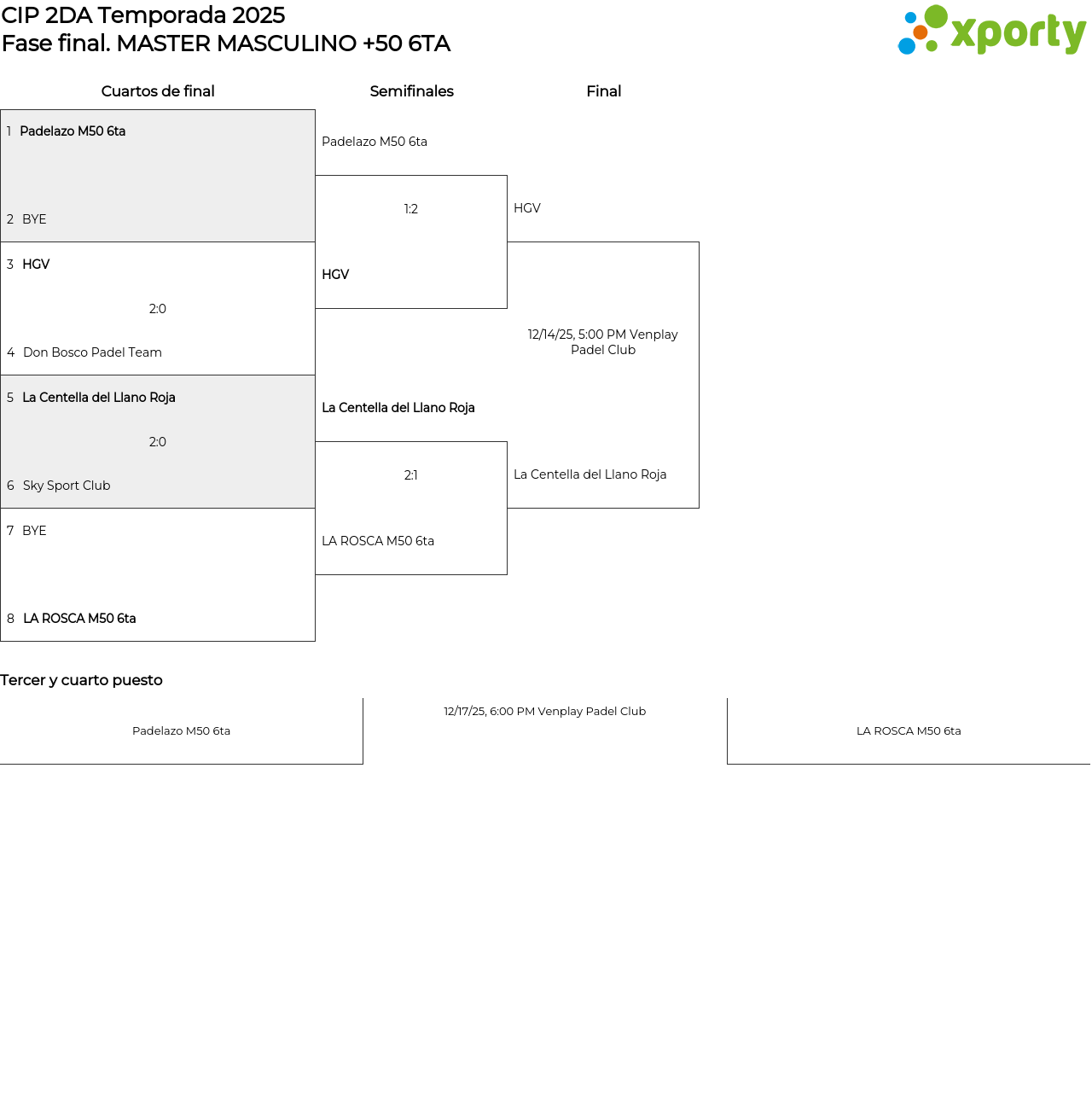Image resolution: width=1092 pixels, height=1094 pixels.
Task: Click the 2:0 score above Sky Sport Club
Action: 158,442
